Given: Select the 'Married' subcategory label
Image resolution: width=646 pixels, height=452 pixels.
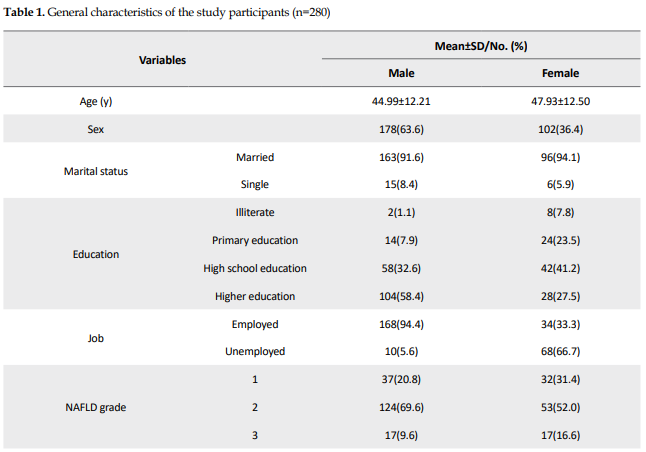Looking at the screenshot, I should [255, 157].
